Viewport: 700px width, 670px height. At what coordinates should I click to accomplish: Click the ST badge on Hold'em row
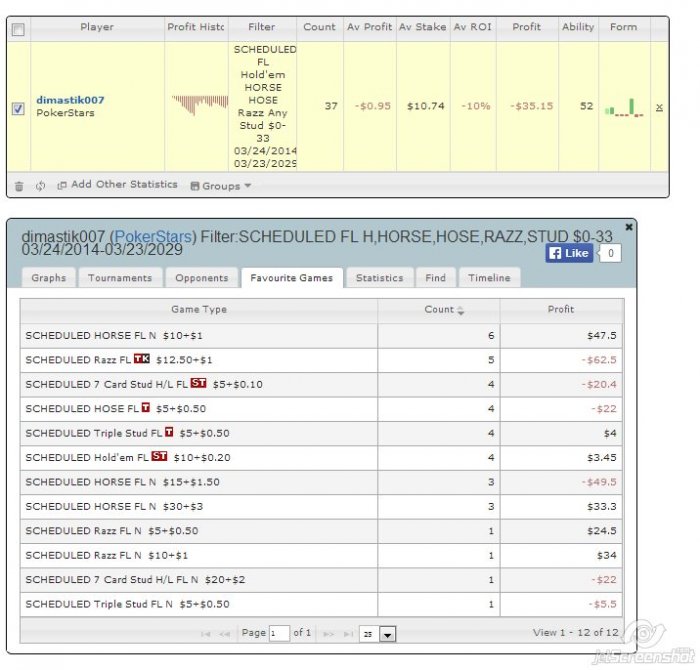tap(159, 456)
